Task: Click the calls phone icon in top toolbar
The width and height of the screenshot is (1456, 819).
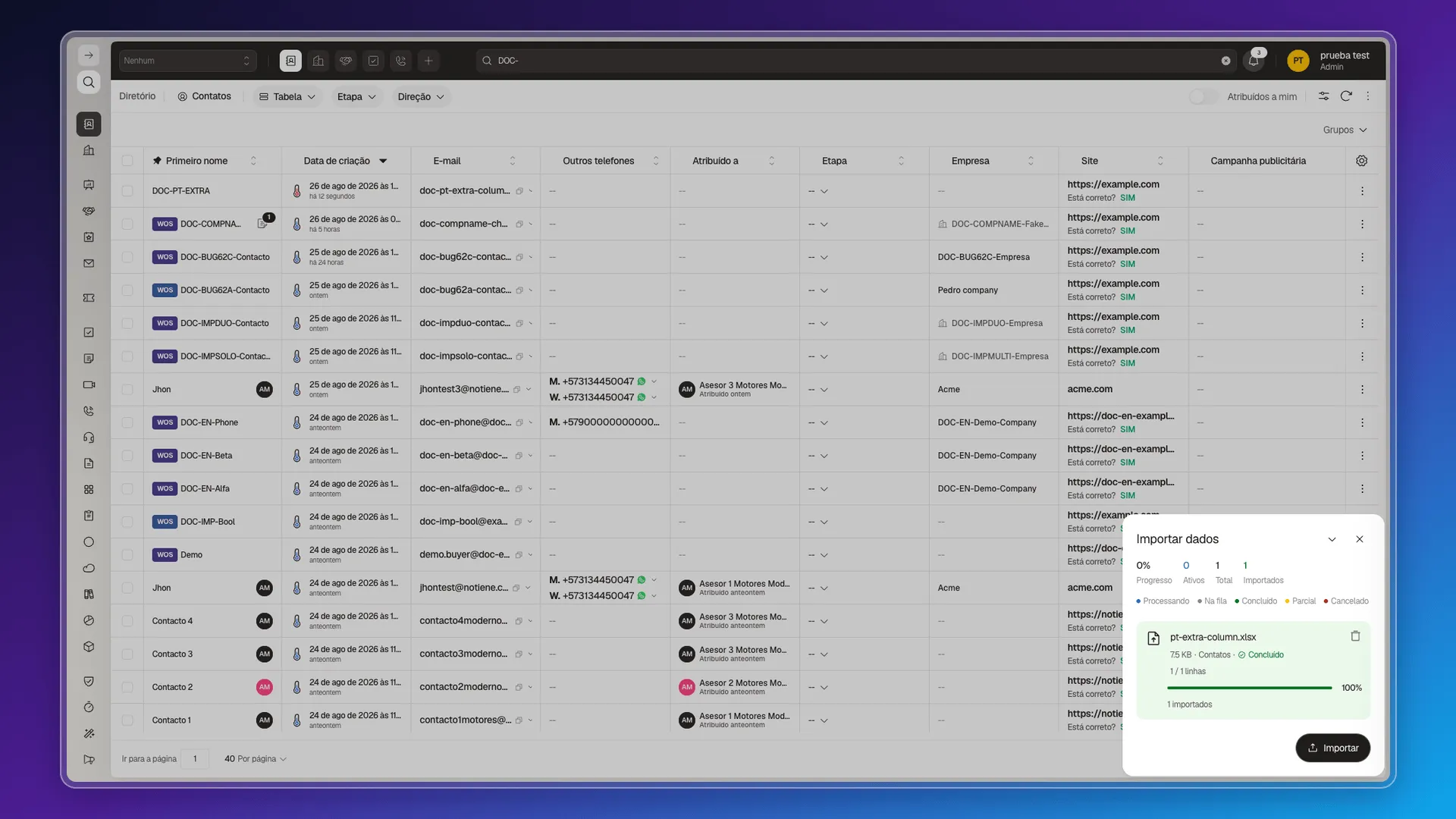Action: [x=401, y=61]
